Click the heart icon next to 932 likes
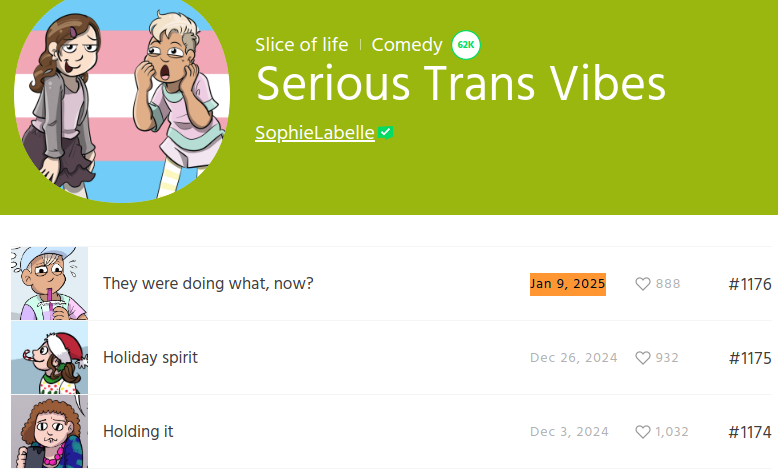Viewport: 778px width, 469px height. [x=643, y=358]
